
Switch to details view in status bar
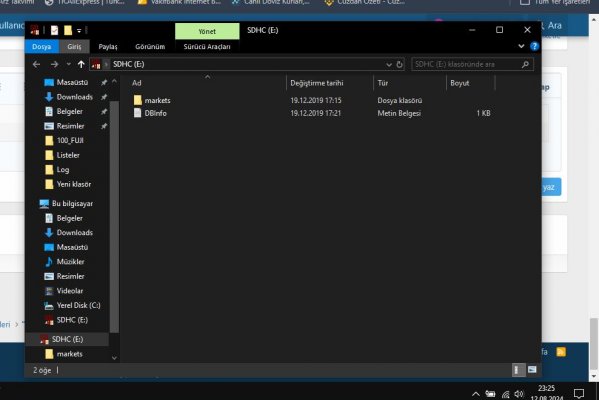pos(517,369)
